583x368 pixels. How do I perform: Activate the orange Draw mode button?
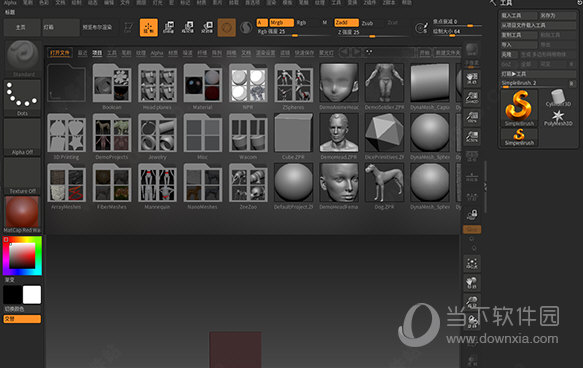tap(149, 28)
